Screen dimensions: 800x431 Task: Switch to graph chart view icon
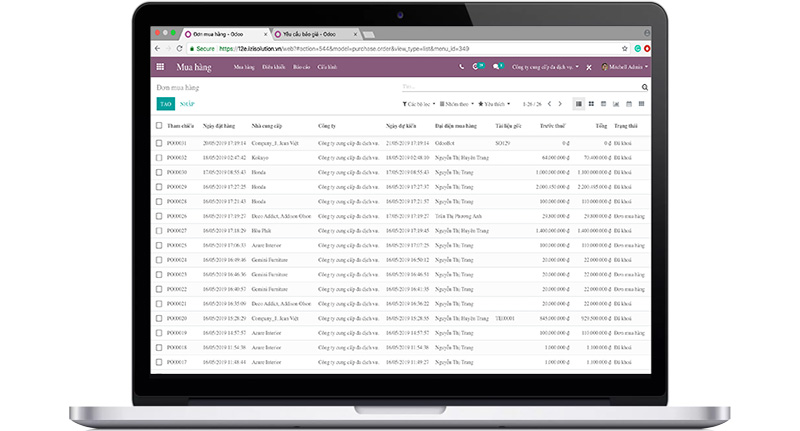click(x=616, y=104)
